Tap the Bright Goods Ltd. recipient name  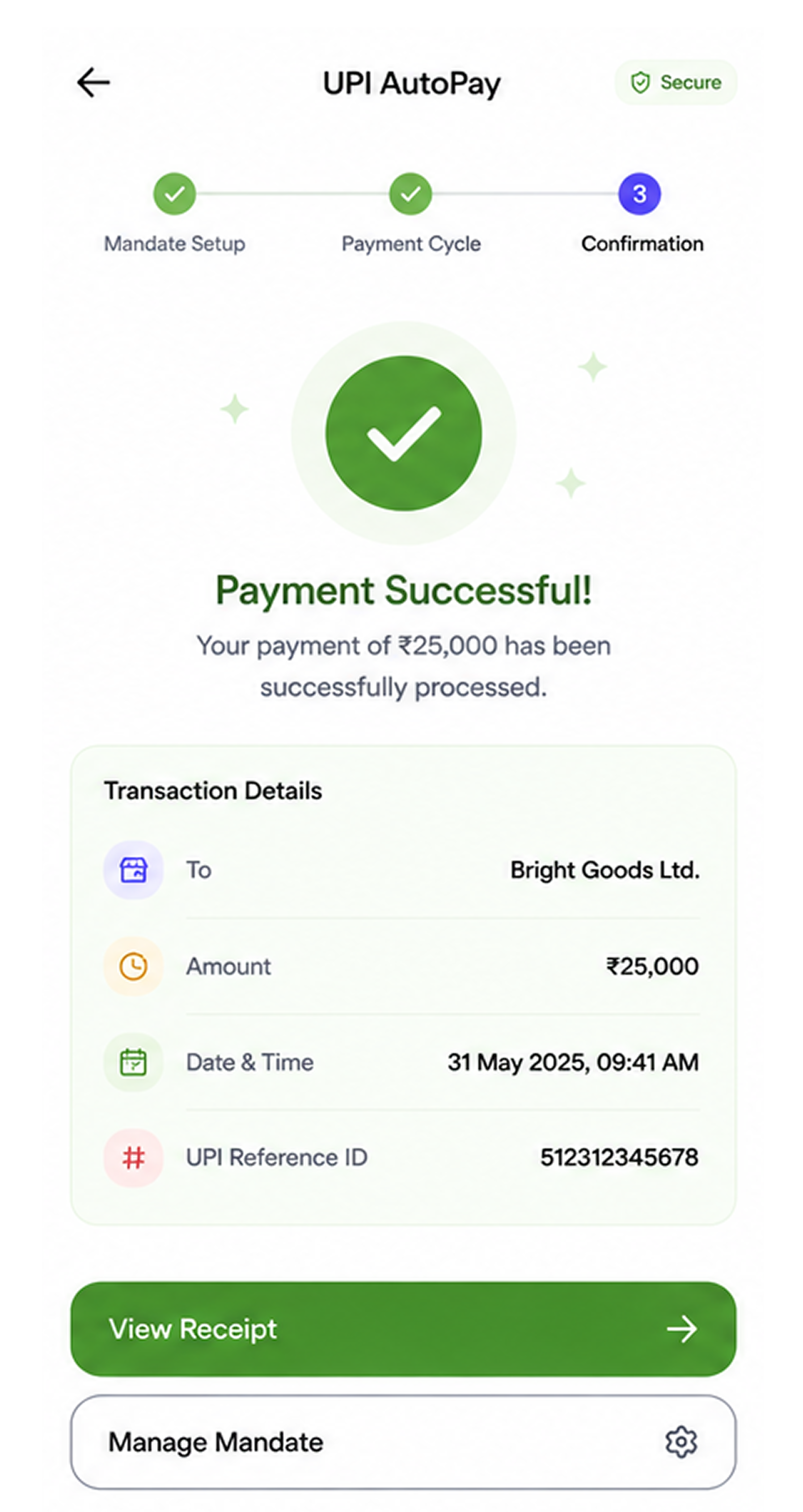coord(605,870)
